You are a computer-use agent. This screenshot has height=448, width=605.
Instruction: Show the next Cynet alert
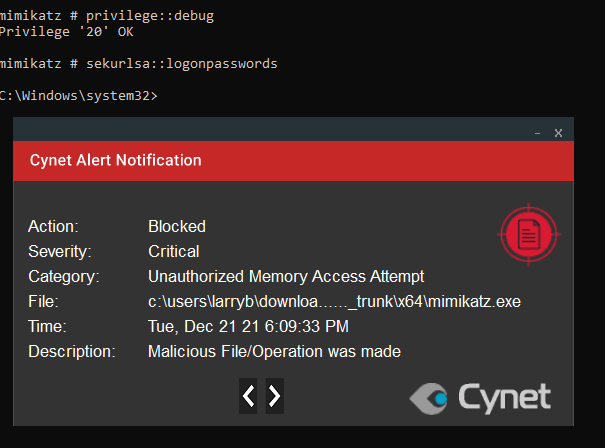click(x=275, y=396)
